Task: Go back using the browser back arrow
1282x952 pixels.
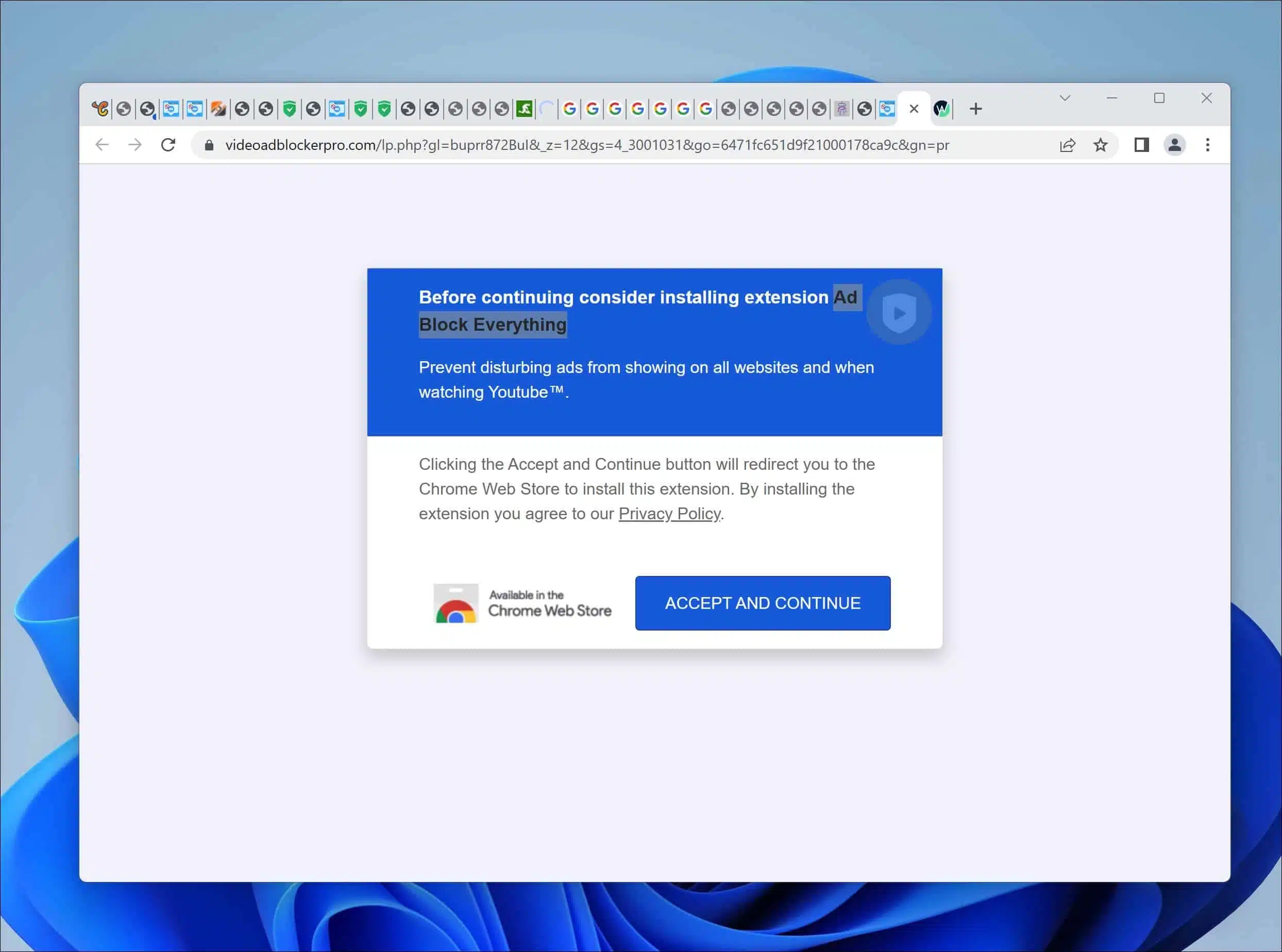Action: point(102,145)
